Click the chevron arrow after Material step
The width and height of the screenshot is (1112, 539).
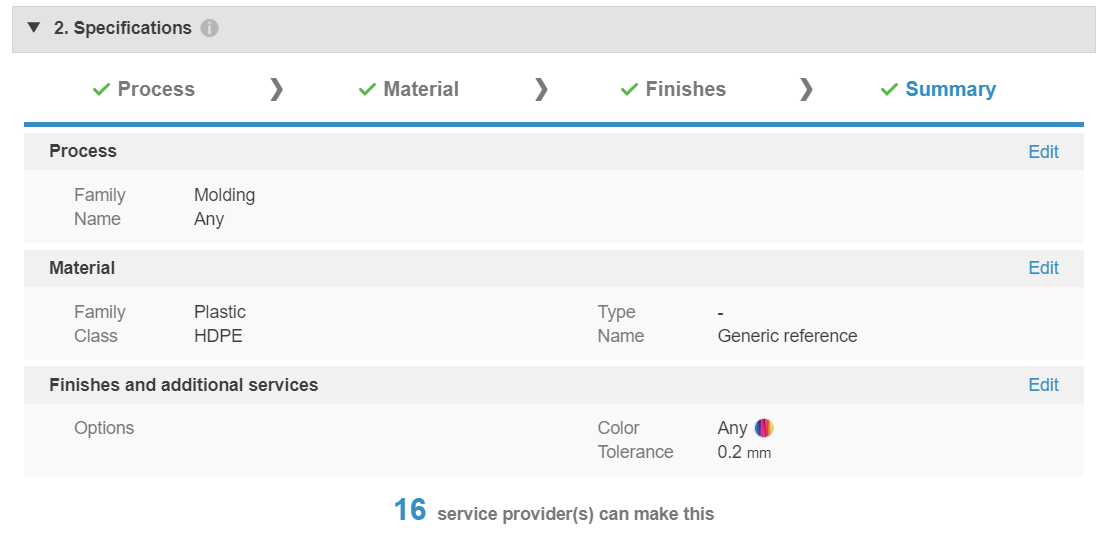pyautogui.click(x=541, y=89)
